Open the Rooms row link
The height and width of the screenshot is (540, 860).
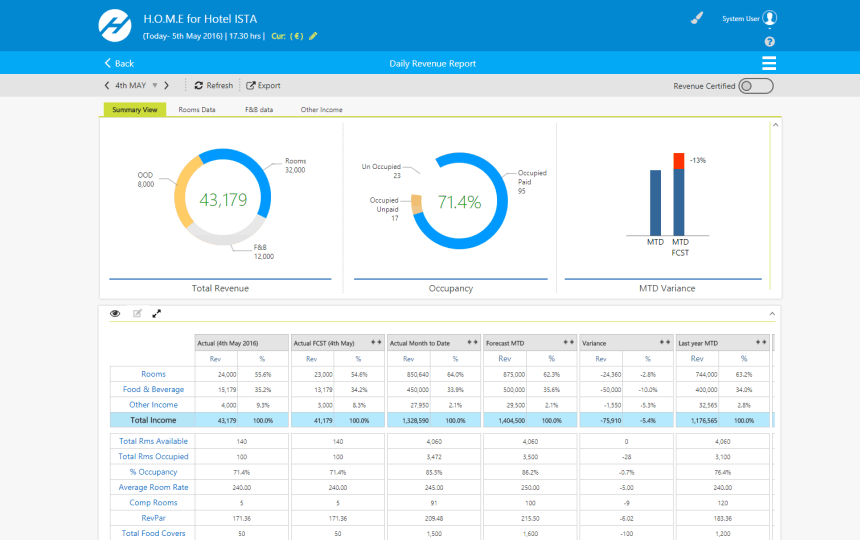click(x=153, y=374)
